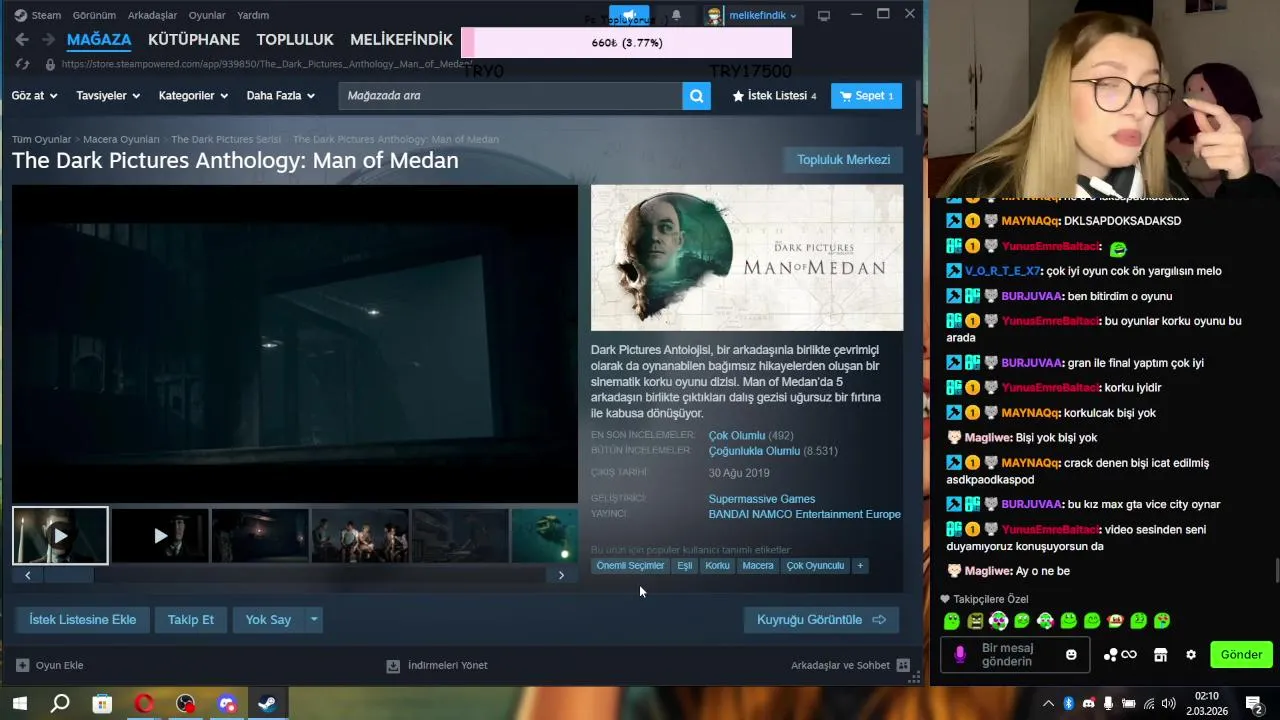1280x720 pixels.
Task: Open BANDAI NAMCO Entertainment Europe link
Action: click(x=805, y=514)
